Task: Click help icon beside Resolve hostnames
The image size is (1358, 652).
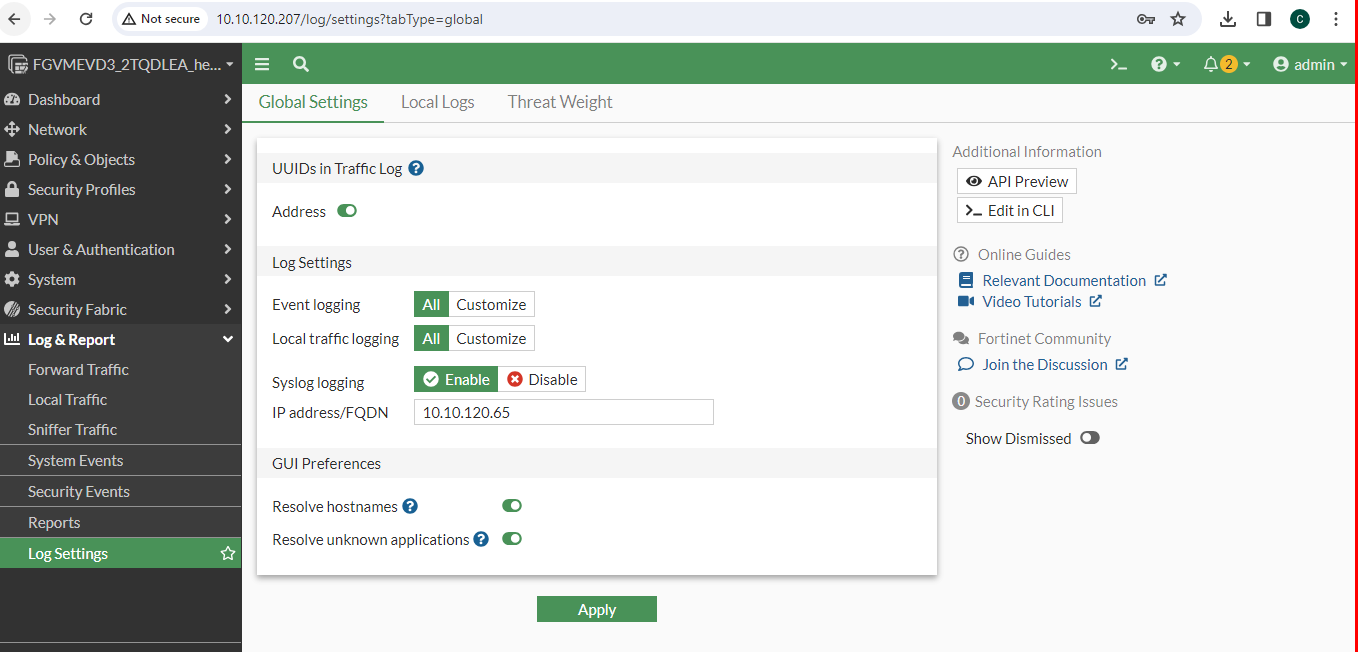Action: coord(410,507)
